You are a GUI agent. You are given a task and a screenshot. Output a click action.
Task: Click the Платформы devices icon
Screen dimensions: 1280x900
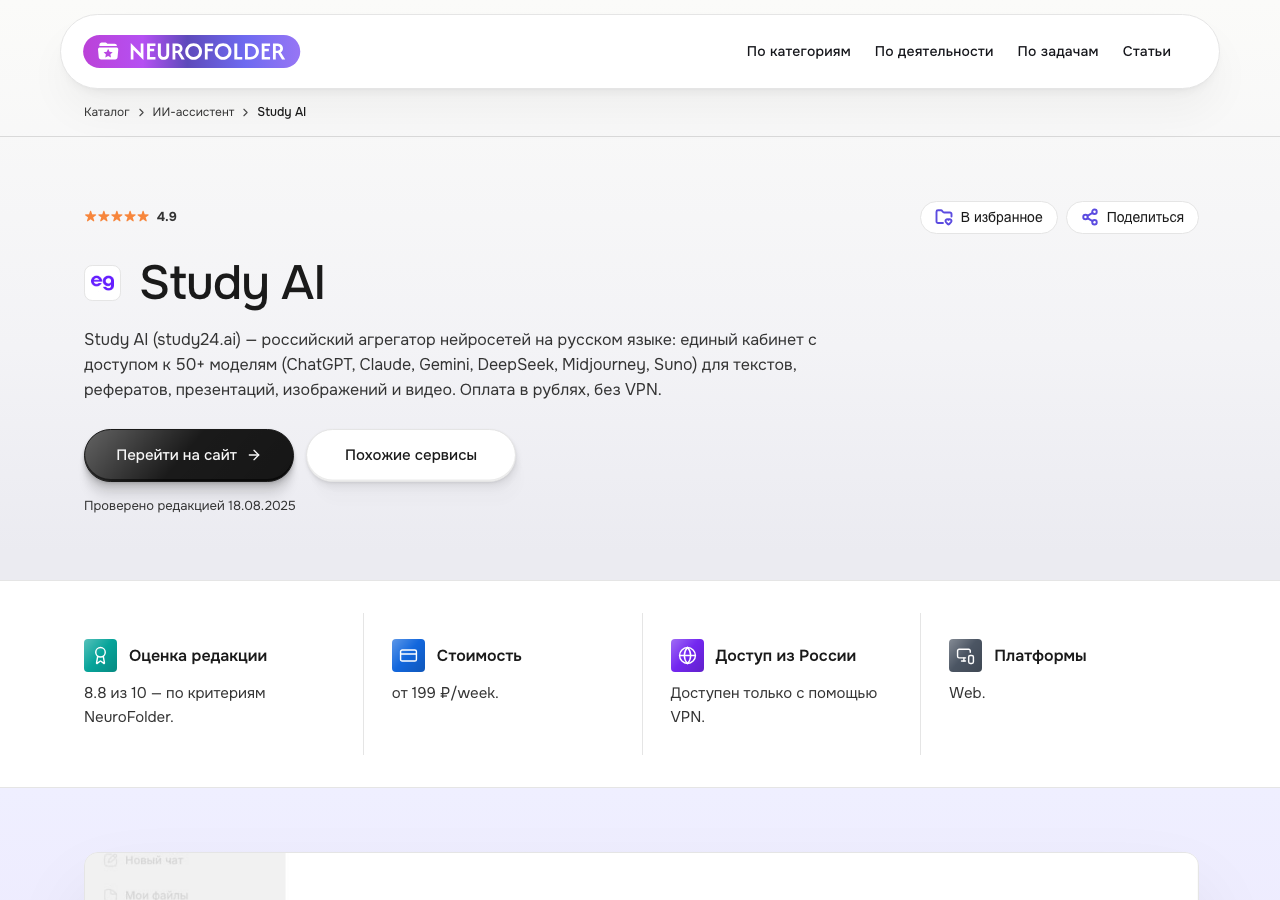(965, 656)
